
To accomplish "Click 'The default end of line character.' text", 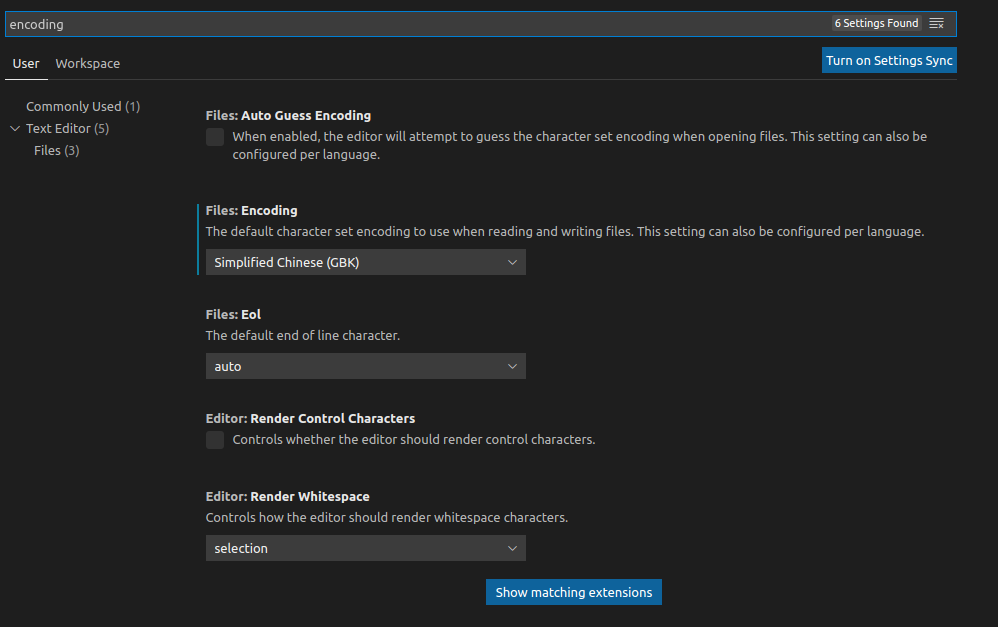I will [303, 335].
